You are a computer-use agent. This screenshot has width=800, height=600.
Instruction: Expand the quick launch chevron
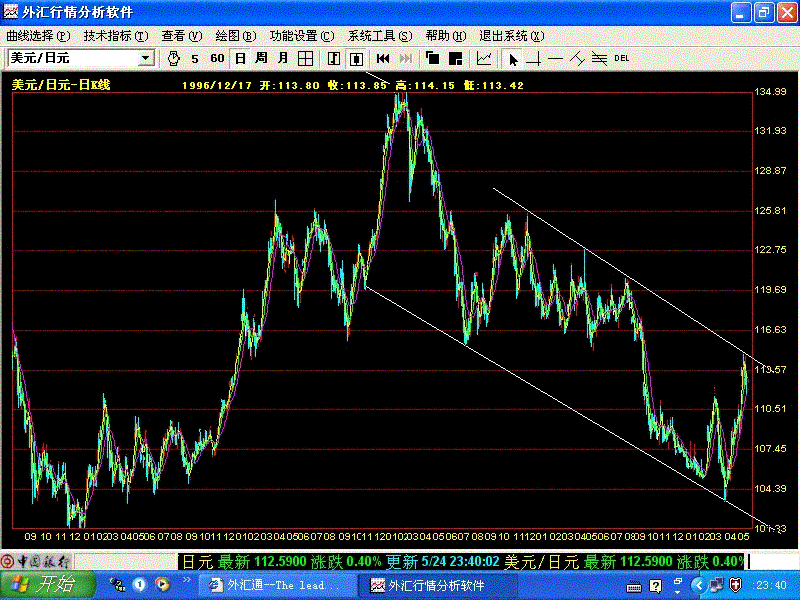(x=186, y=580)
